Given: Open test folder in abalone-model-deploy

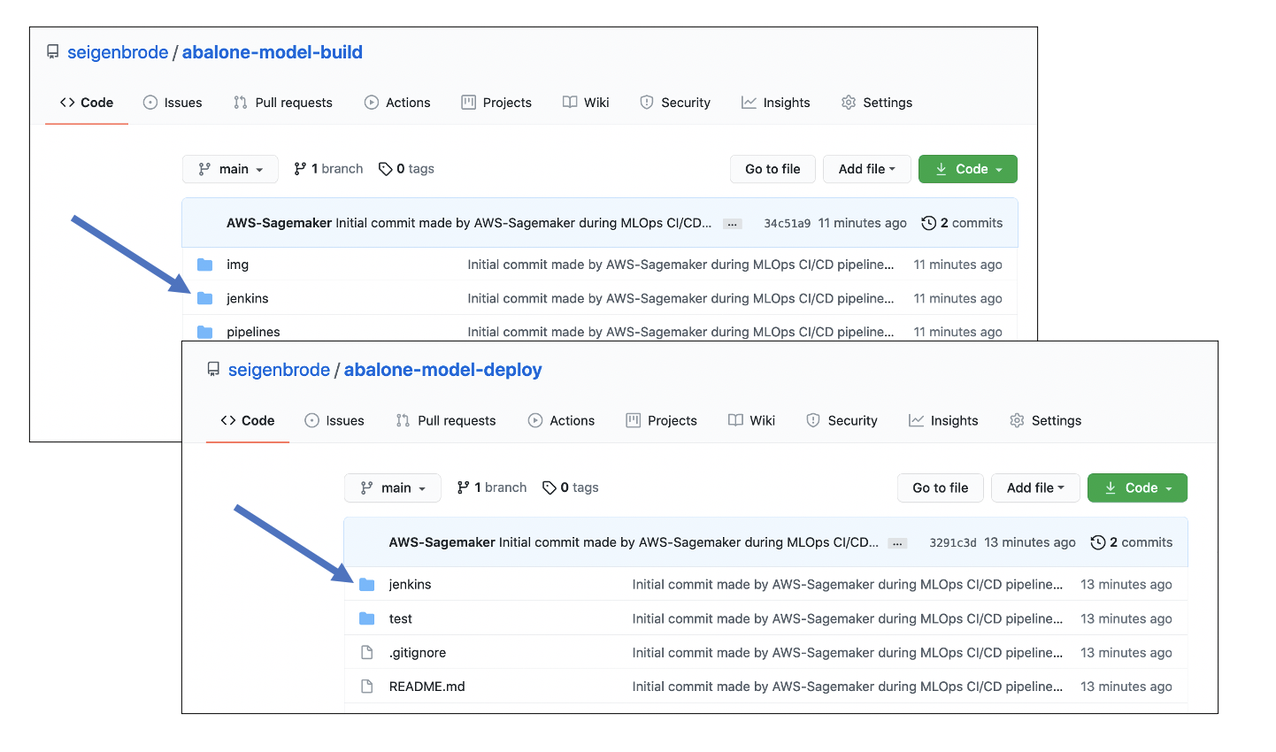Looking at the screenshot, I should pyautogui.click(x=401, y=619).
